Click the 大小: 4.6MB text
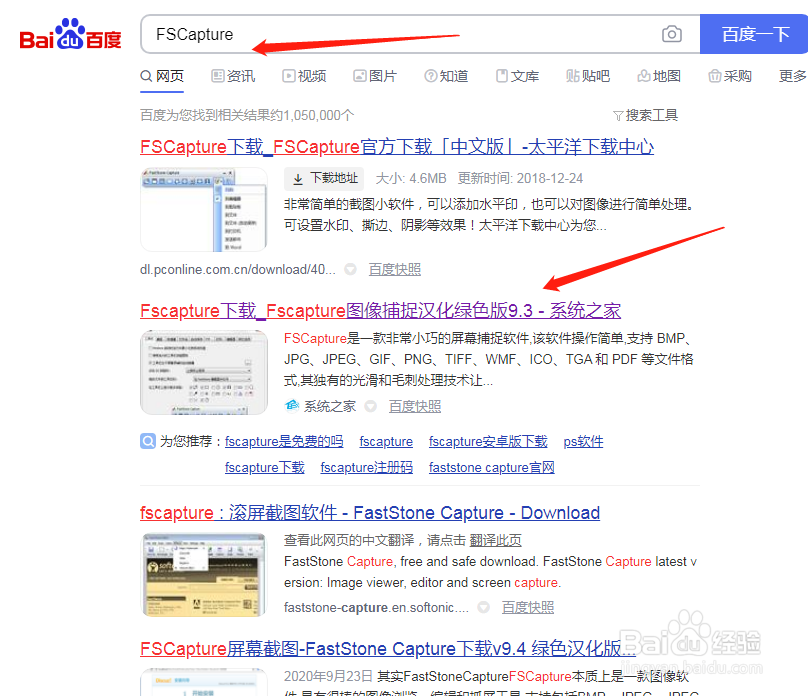Viewport: 808px width, 696px height. pos(411,178)
